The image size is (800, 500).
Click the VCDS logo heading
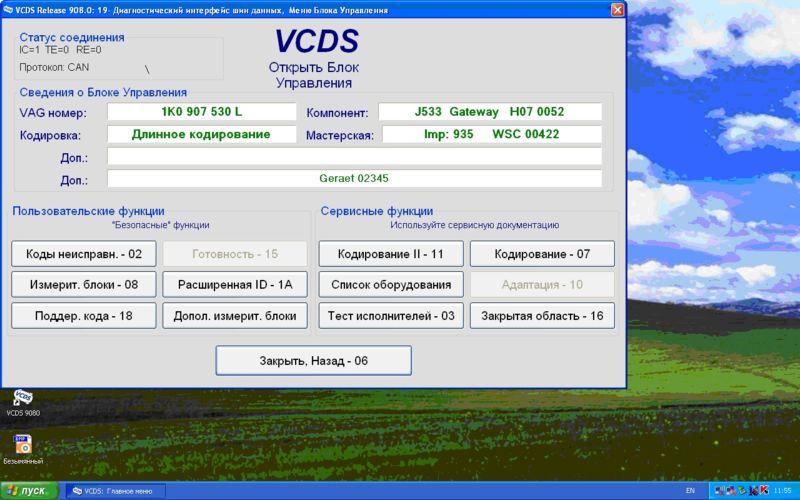pos(317,41)
